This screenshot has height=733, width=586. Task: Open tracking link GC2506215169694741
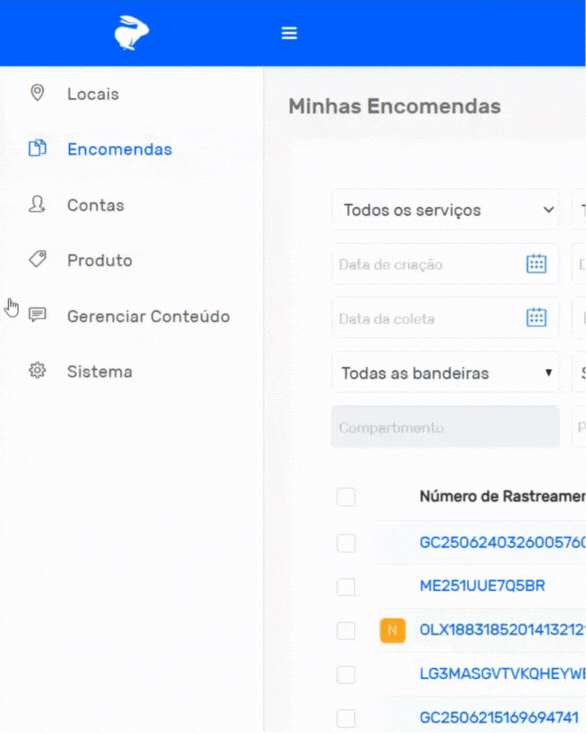(499, 718)
